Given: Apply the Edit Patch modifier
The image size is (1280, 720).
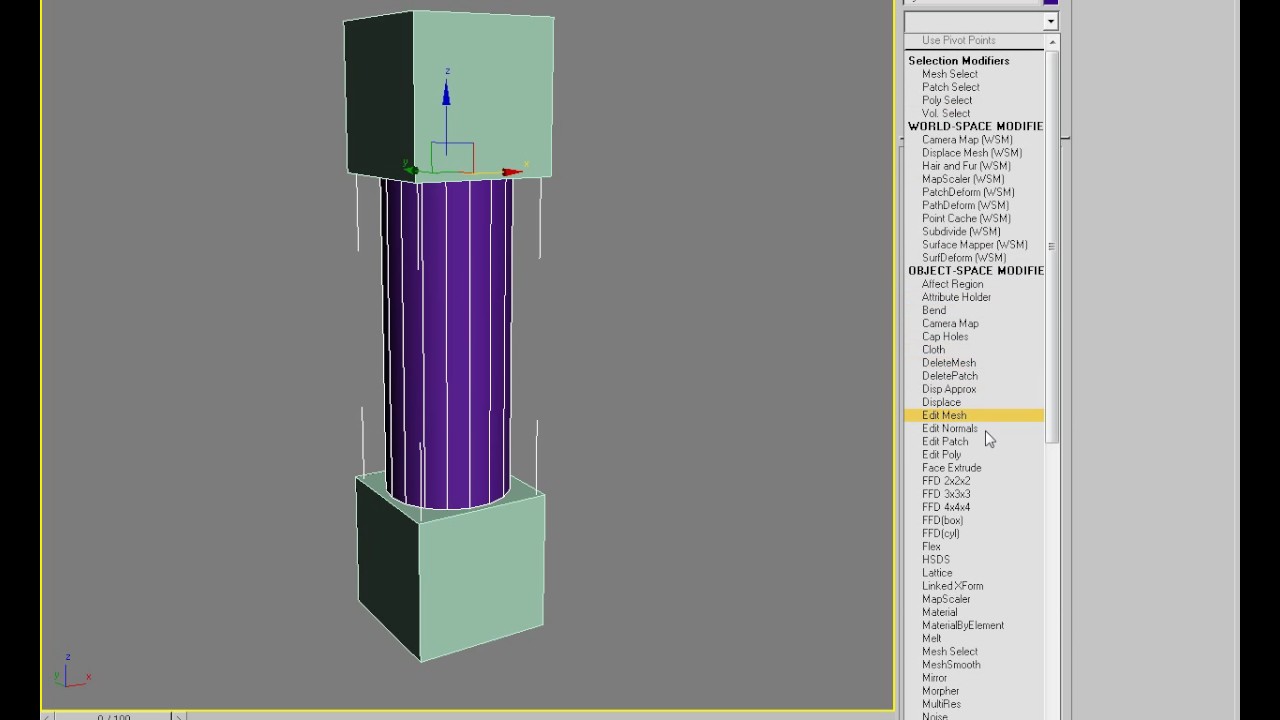Looking at the screenshot, I should click(x=945, y=441).
